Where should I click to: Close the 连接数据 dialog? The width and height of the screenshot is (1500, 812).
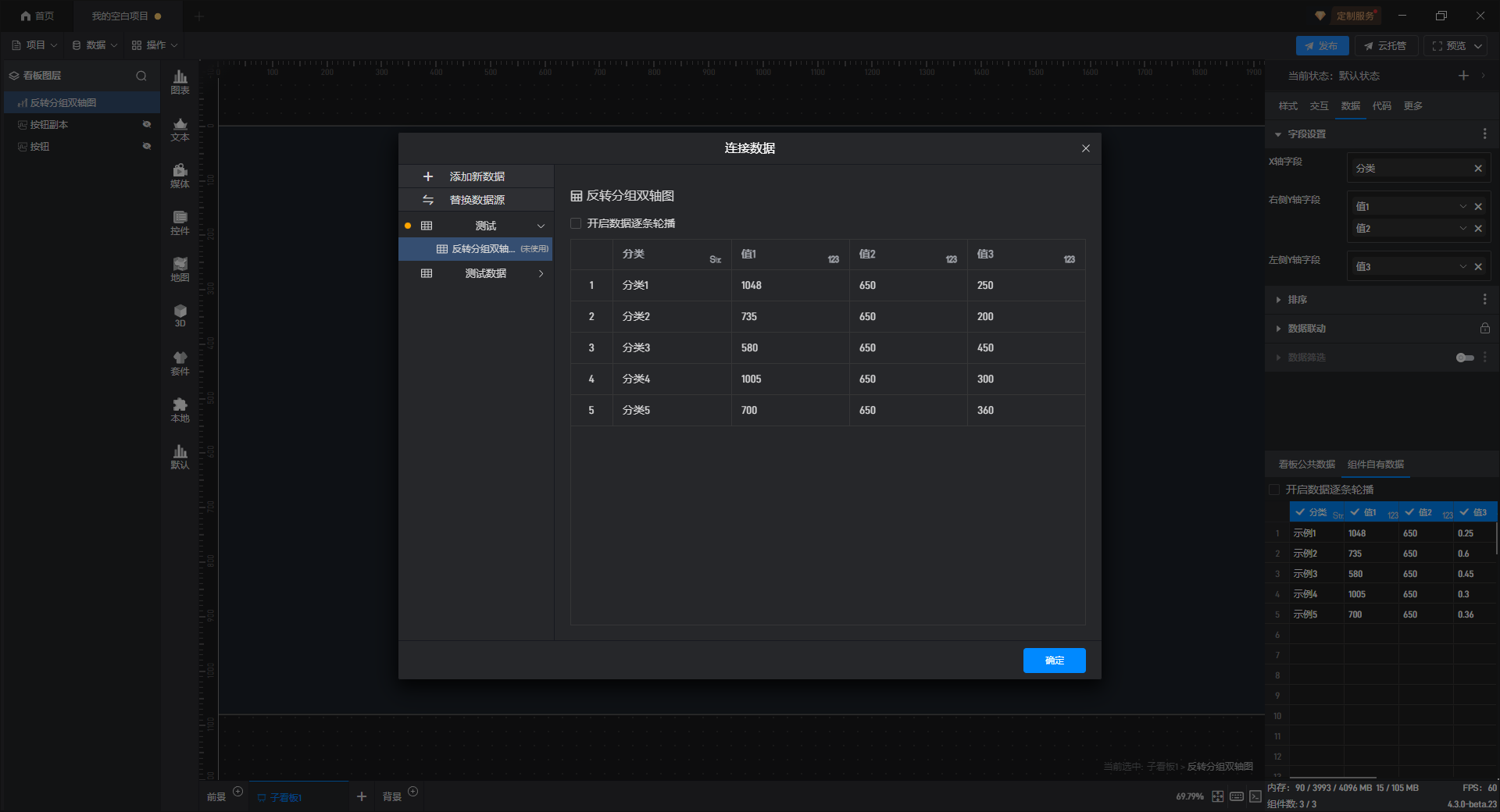click(x=1085, y=148)
